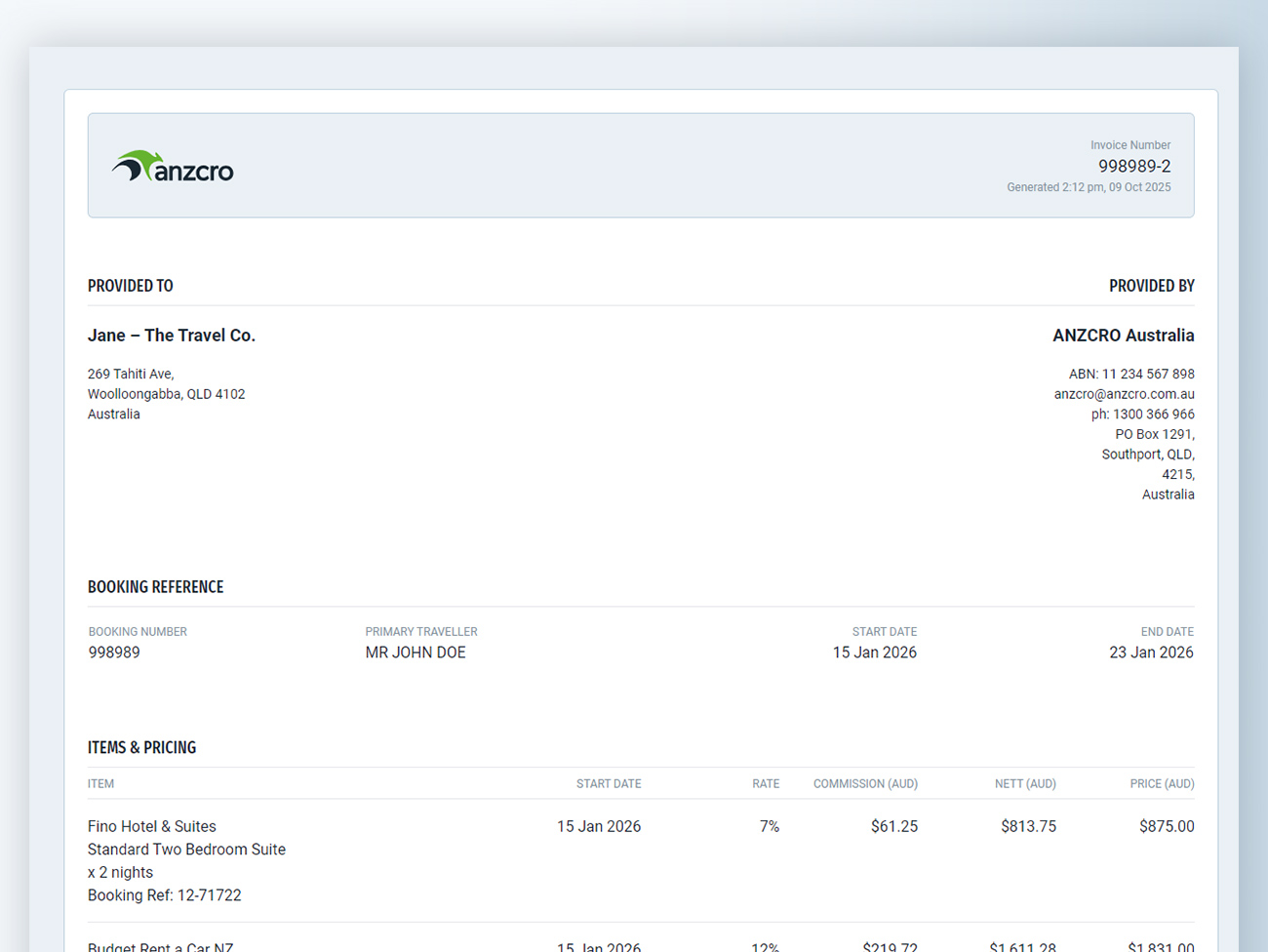Click the $875.00 price value
The height and width of the screenshot is (952, 1268).
[x=1167, y=826]
